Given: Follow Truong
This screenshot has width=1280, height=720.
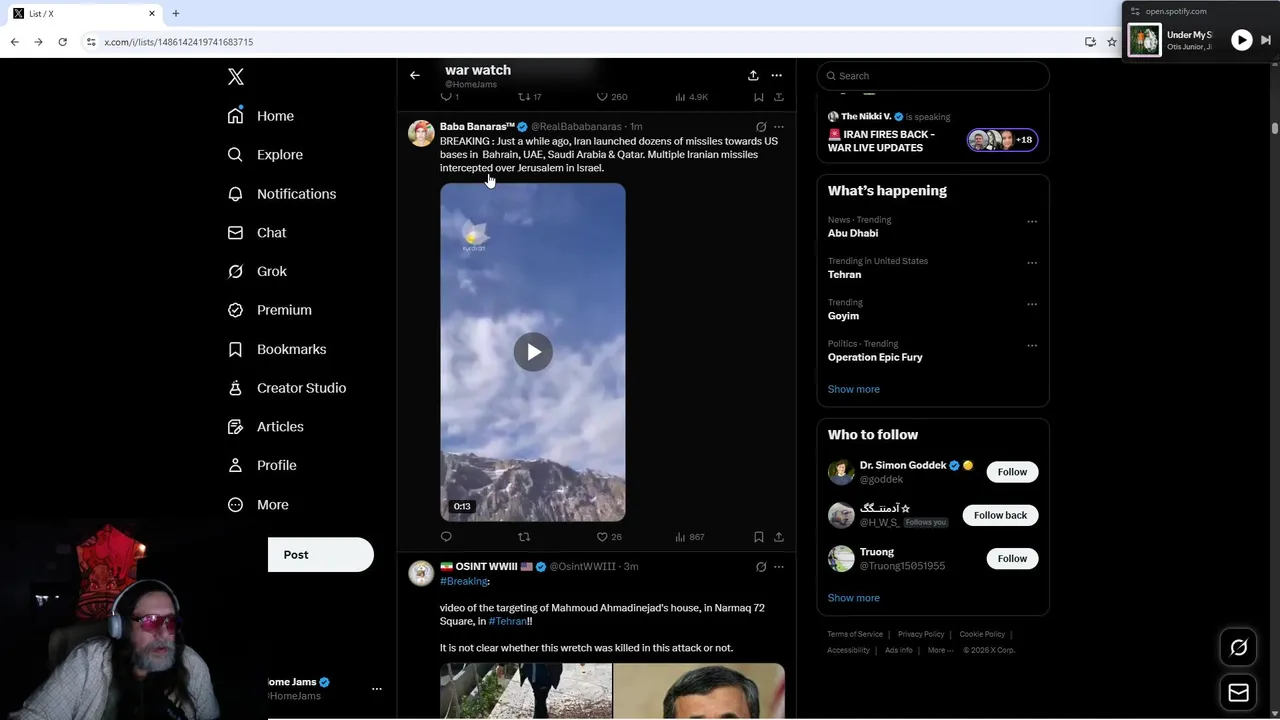Looking at the screenshot, I should coord(1012,559).
